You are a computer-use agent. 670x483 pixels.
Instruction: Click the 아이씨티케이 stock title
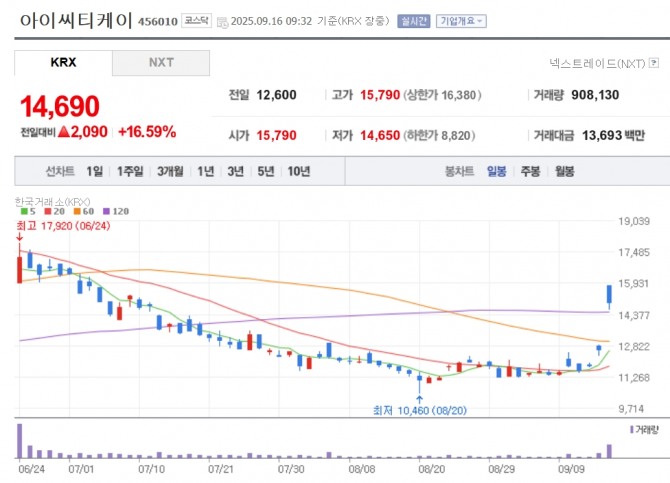[76, 20]
